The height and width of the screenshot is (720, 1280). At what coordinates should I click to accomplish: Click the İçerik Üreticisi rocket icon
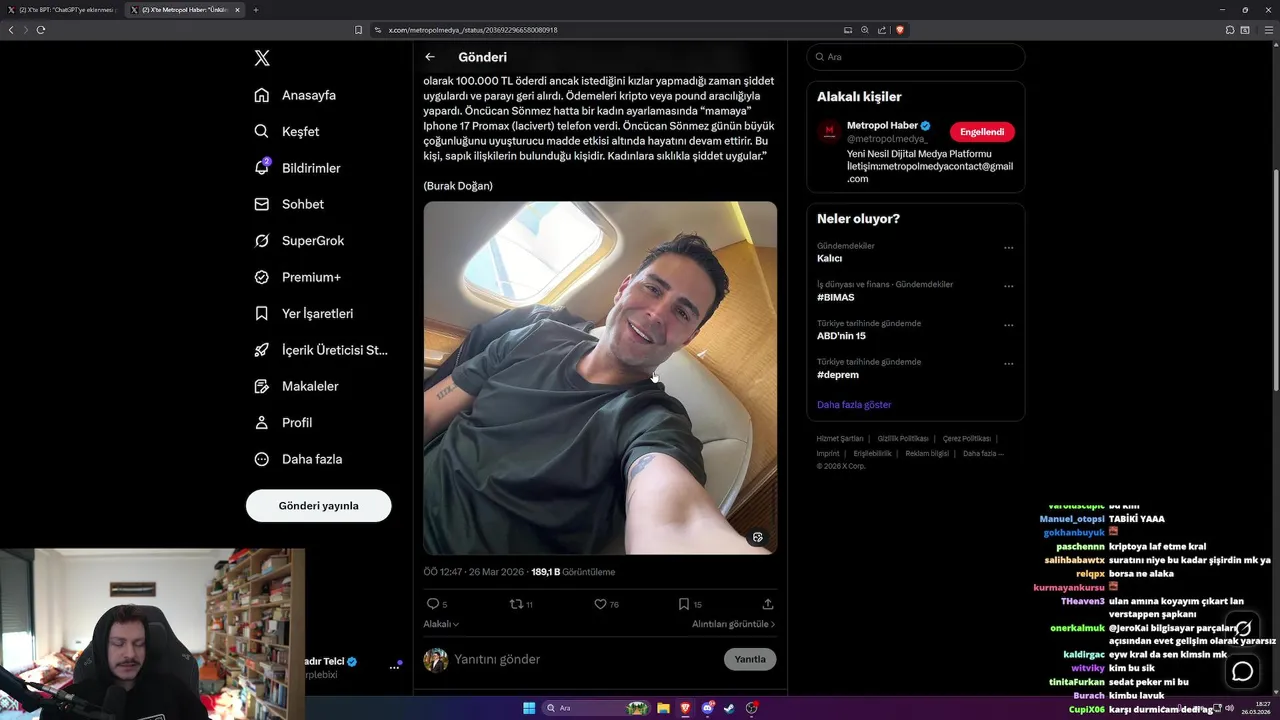pyautogui.click(x=261, y=350)
